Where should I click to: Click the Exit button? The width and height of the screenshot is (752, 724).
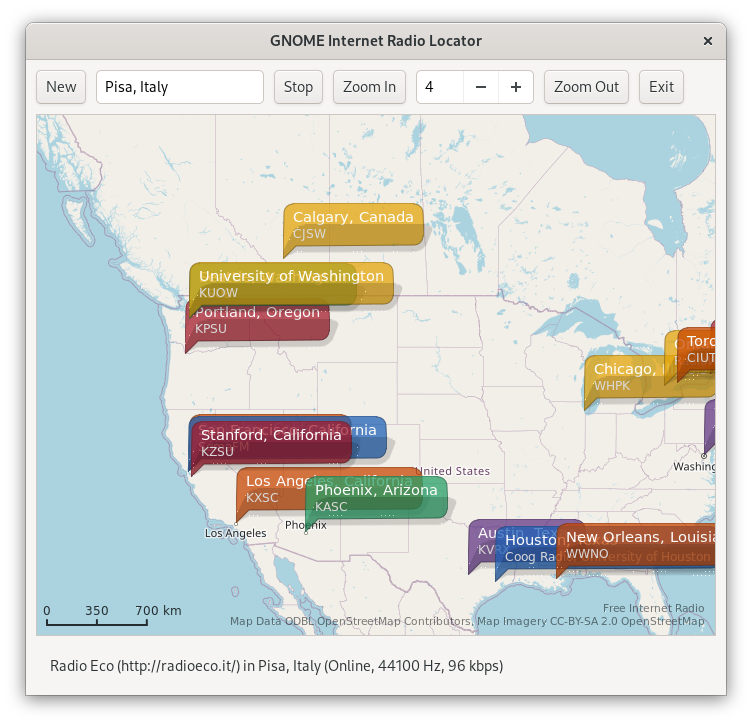coord(661,87)
